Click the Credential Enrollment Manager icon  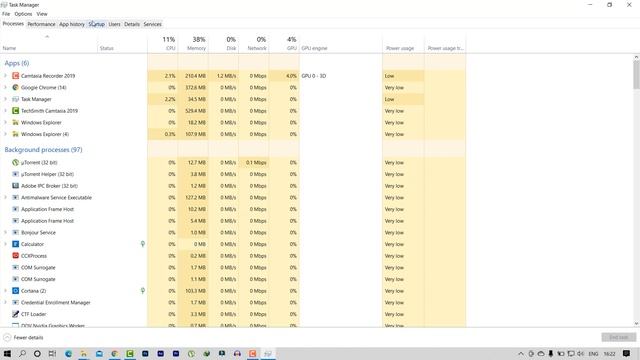[16, 302]
